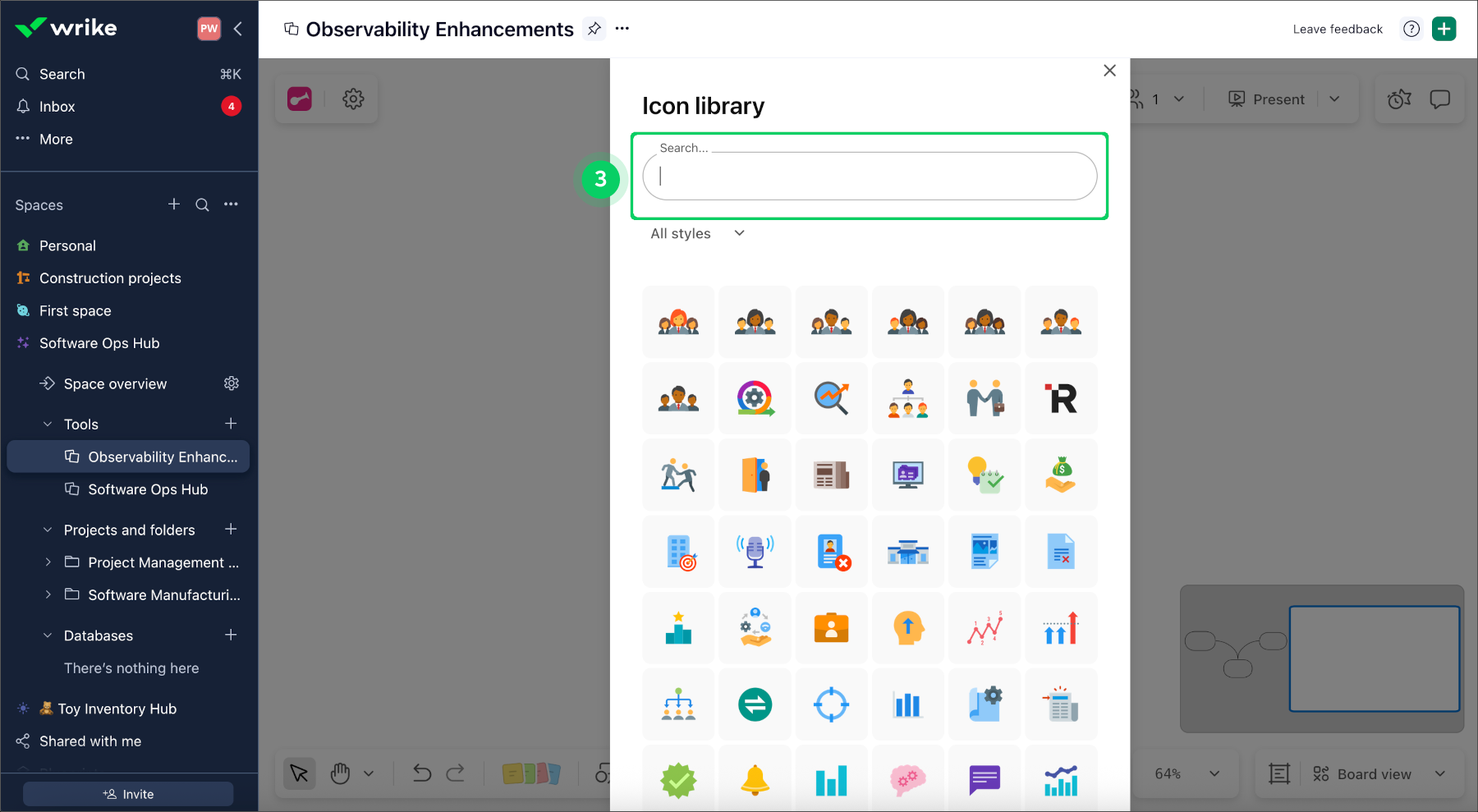
Task: Click the undo arrow in the bottom toolbar
Action: click(421, 773)
